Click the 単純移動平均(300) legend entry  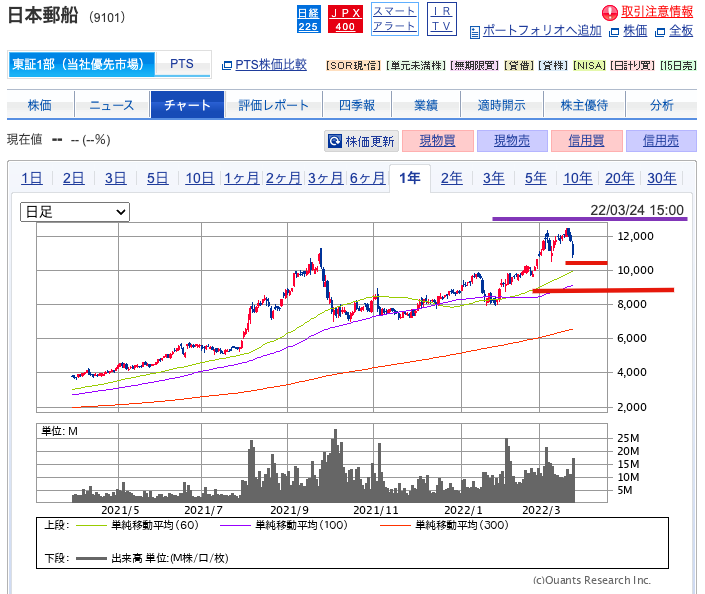point(444,525)
